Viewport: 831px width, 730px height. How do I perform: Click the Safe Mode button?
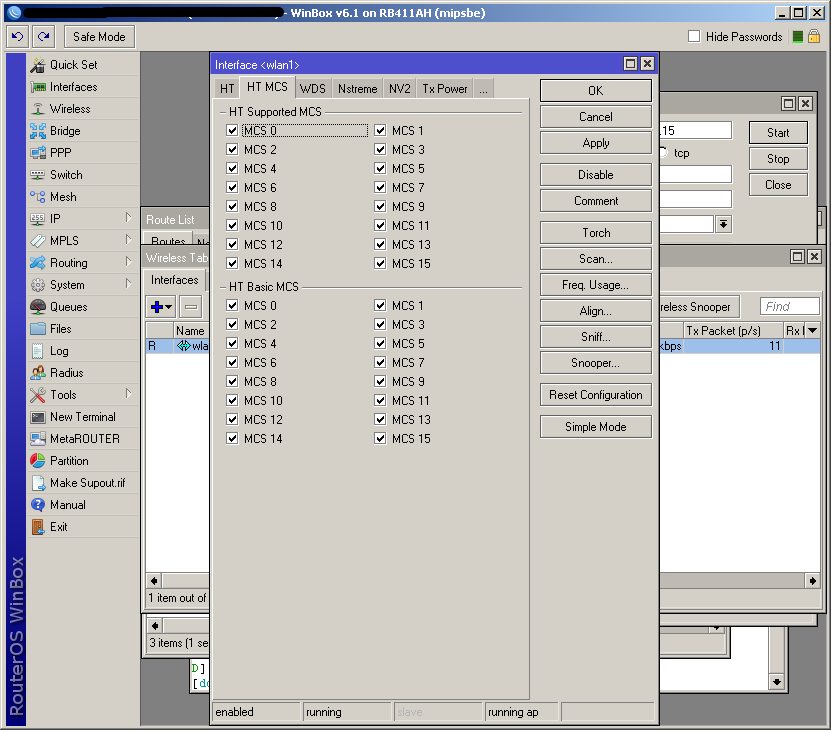tap(99, 37)
